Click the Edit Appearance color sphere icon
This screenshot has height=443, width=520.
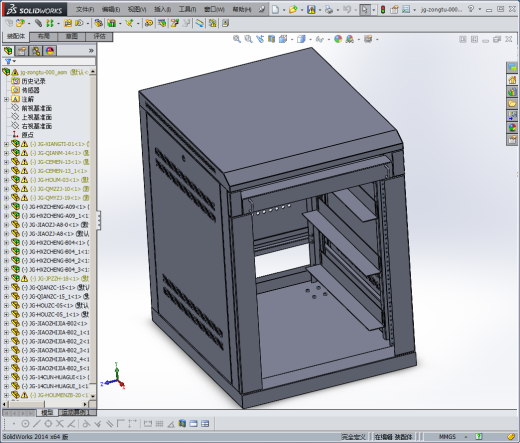338,39
